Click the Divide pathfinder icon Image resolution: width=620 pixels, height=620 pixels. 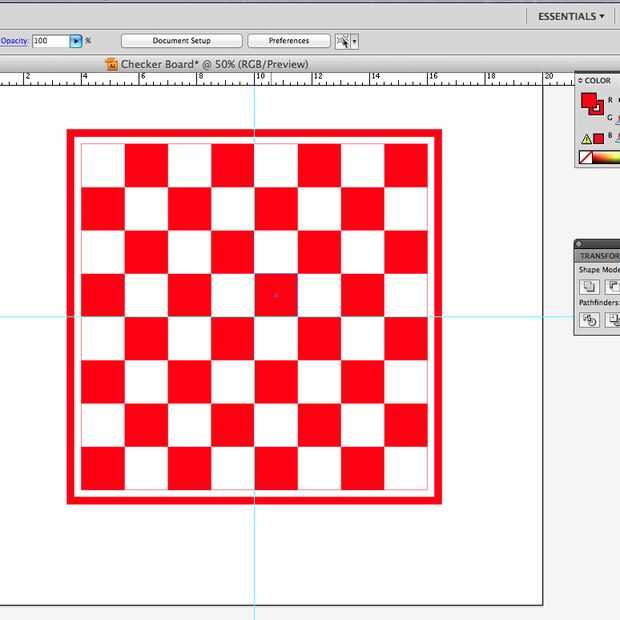590,320
